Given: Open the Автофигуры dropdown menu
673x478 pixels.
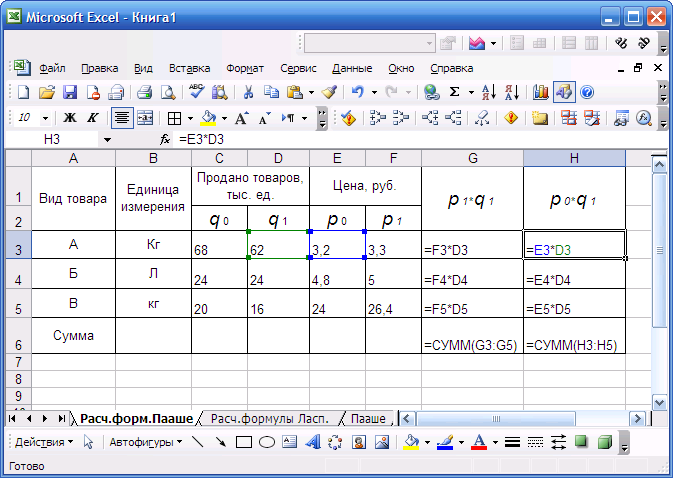Looking at the screenshot, I should (x=145, y=442).
